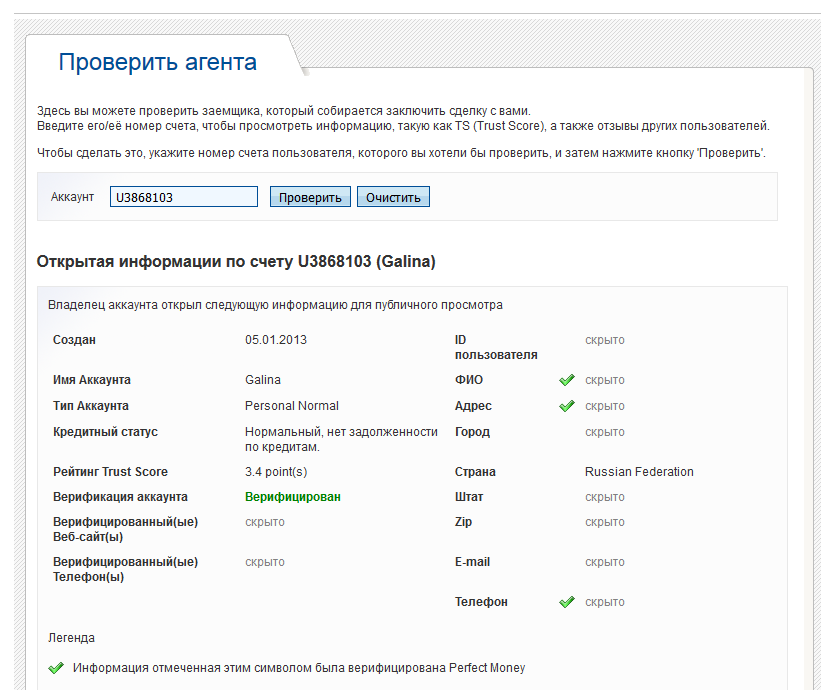Click the скрыто value next to Город
821x690 pixels.
coord(604,432)
